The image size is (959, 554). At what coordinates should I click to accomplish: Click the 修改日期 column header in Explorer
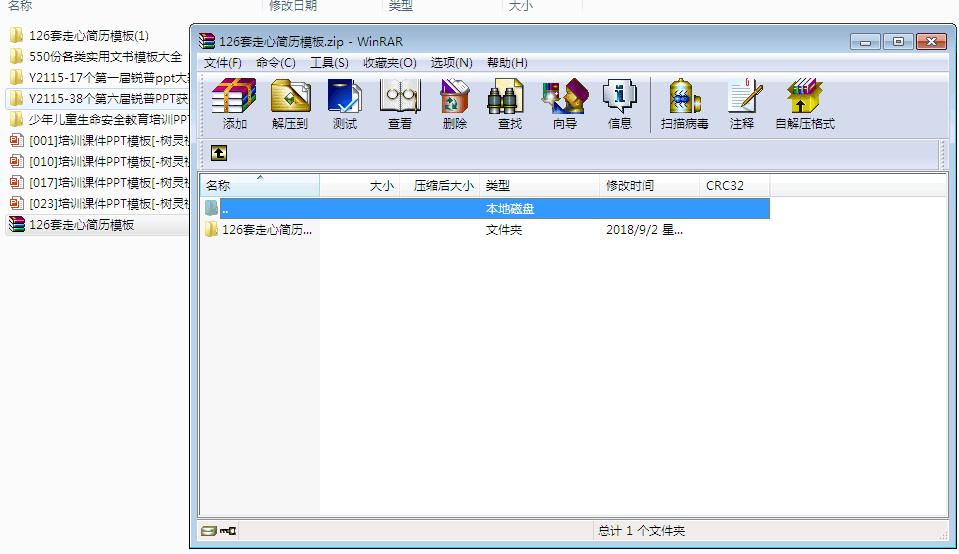click(x=293, y=6)
